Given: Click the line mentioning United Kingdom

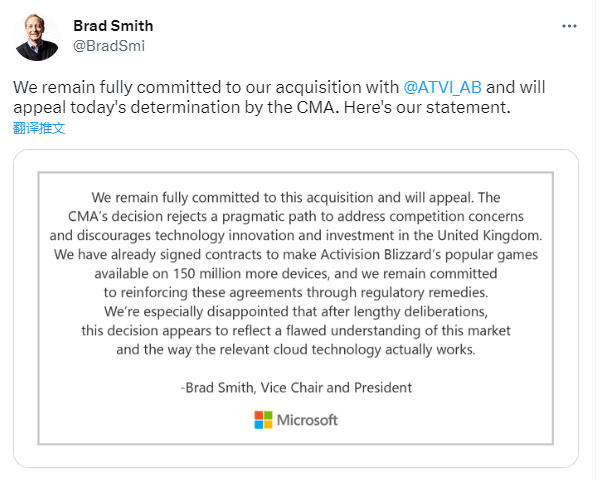Looking at the screenshot, I should tap(296, 235).
